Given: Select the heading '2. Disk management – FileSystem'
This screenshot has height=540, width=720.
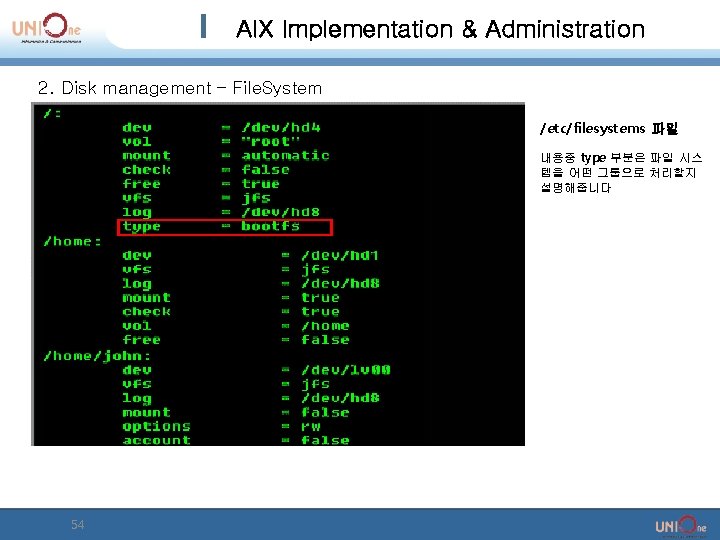Looking at the screenshot, I should point(180,88).
